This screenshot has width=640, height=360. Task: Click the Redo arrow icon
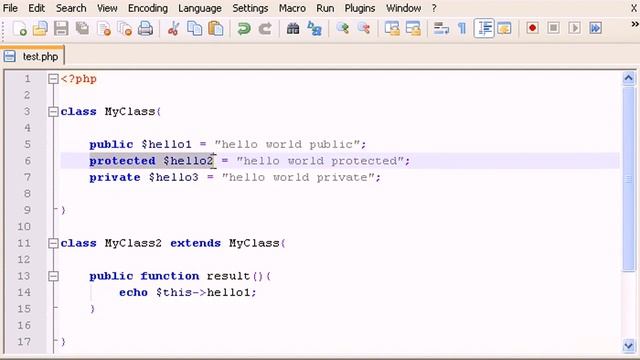265,29
